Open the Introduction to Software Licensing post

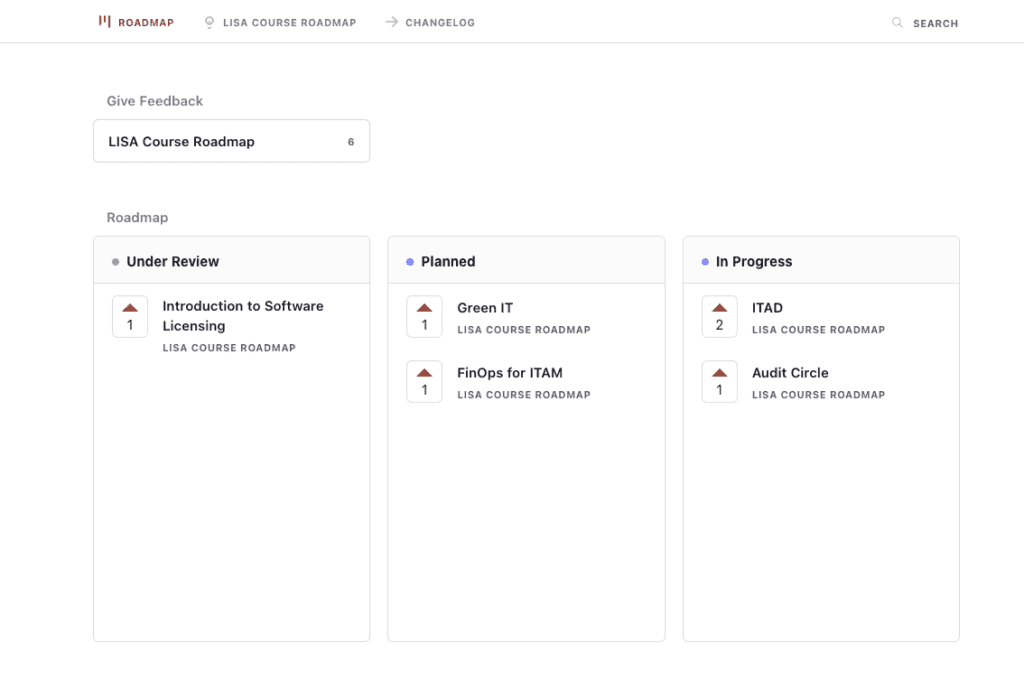coord(242,316)
